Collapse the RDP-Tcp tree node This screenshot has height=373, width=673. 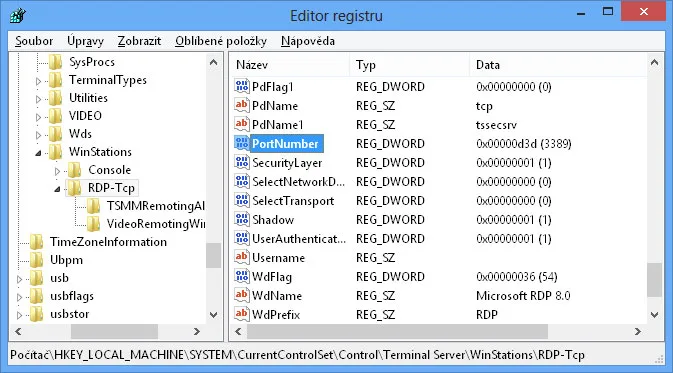[x=57, y=189]
